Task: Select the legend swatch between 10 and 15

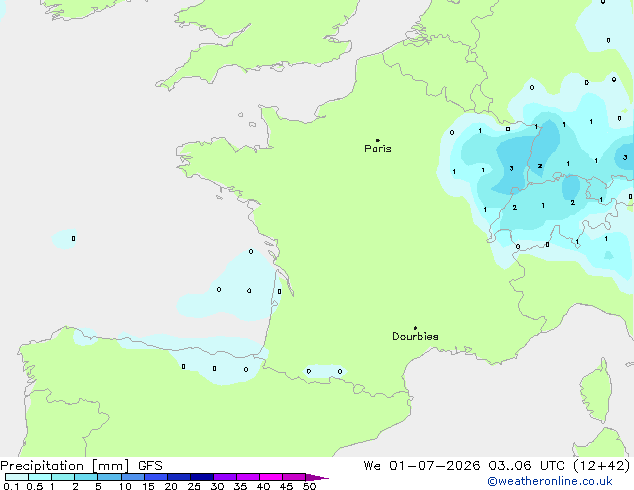Action: tap(133, 477)
